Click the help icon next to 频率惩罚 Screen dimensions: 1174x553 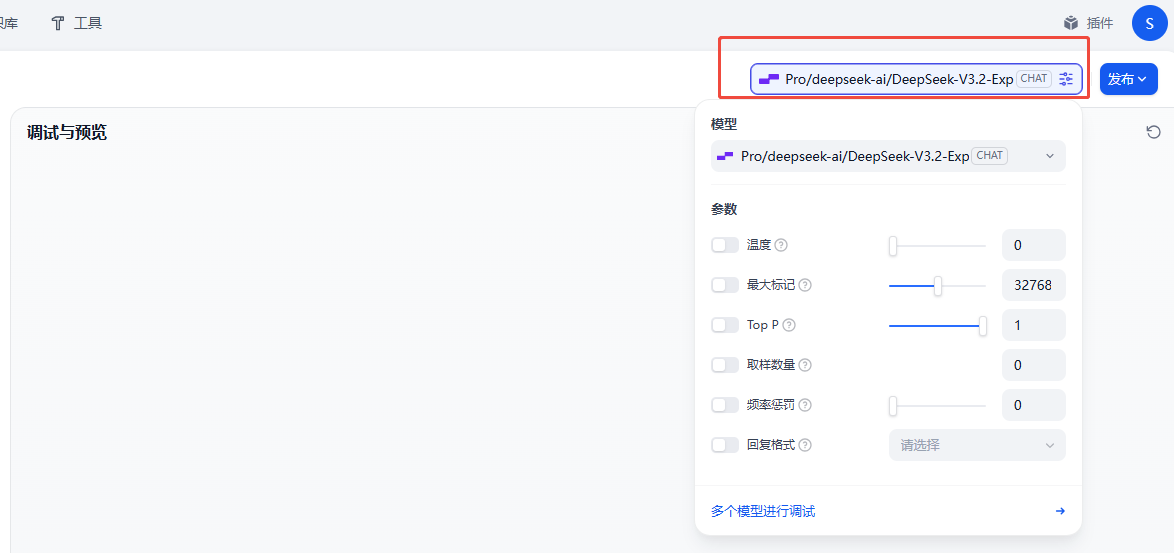click(806, 405)
